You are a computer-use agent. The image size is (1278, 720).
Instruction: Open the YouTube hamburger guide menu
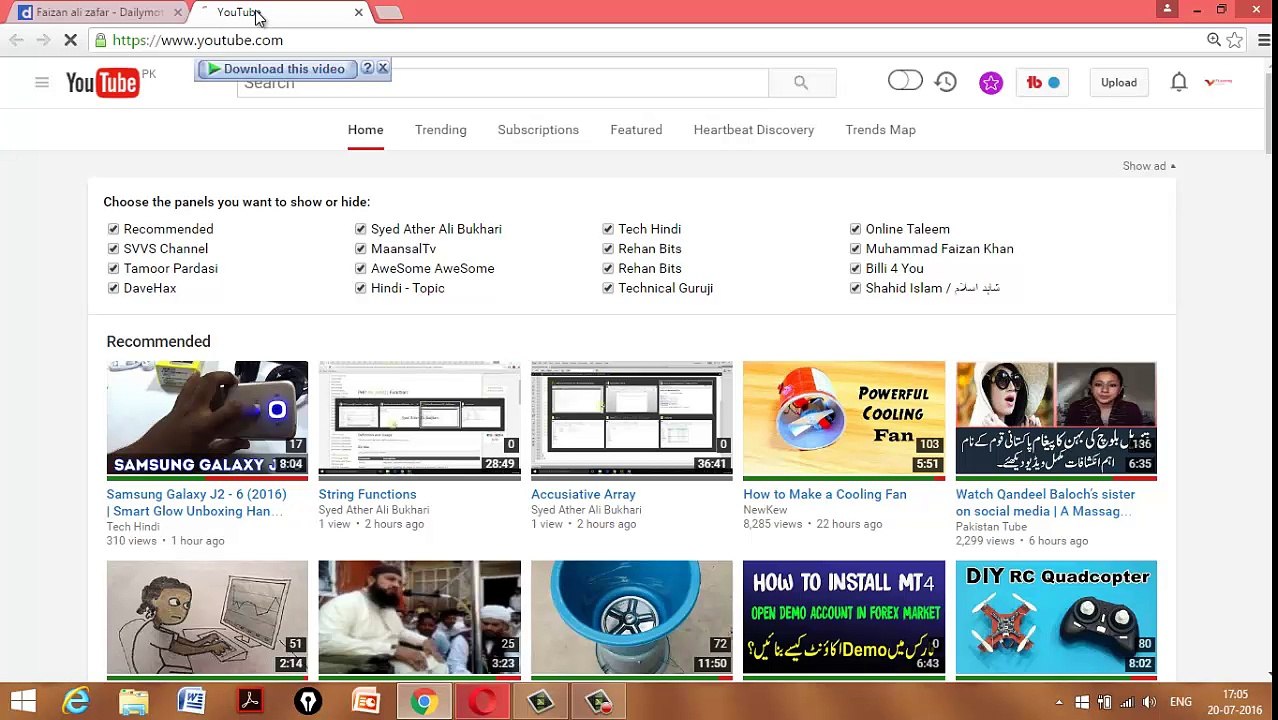coord(42,83)
